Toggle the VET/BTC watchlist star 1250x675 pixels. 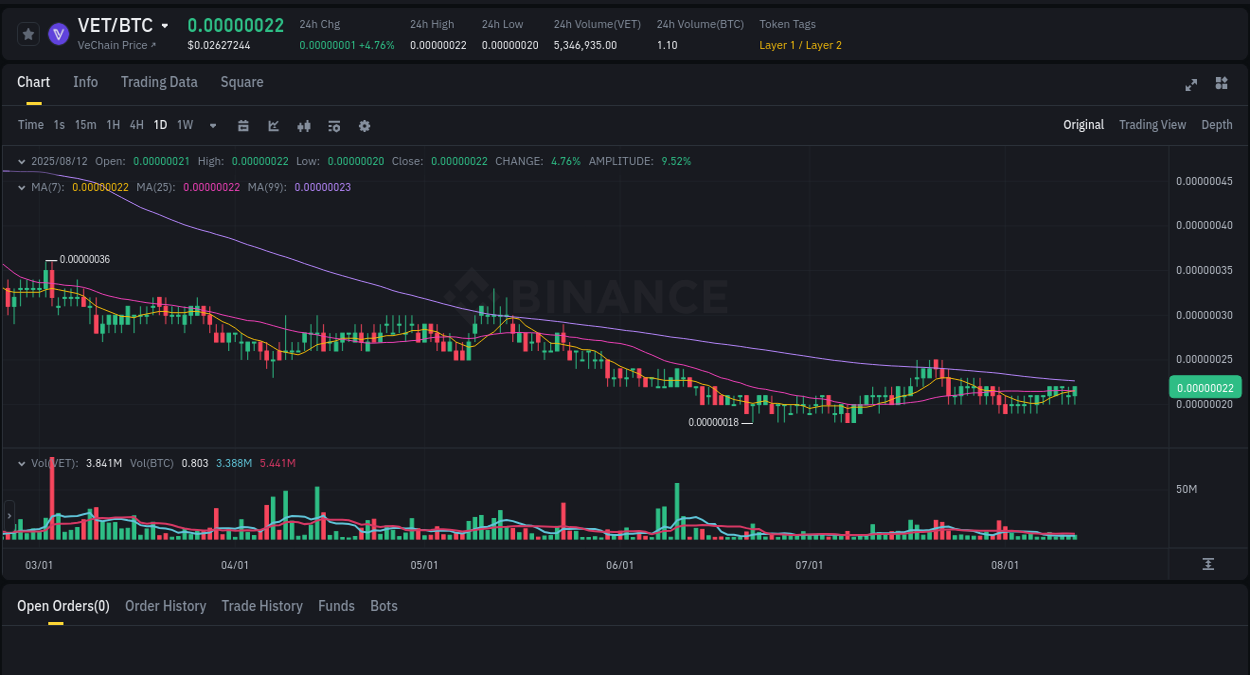(28, 33)
